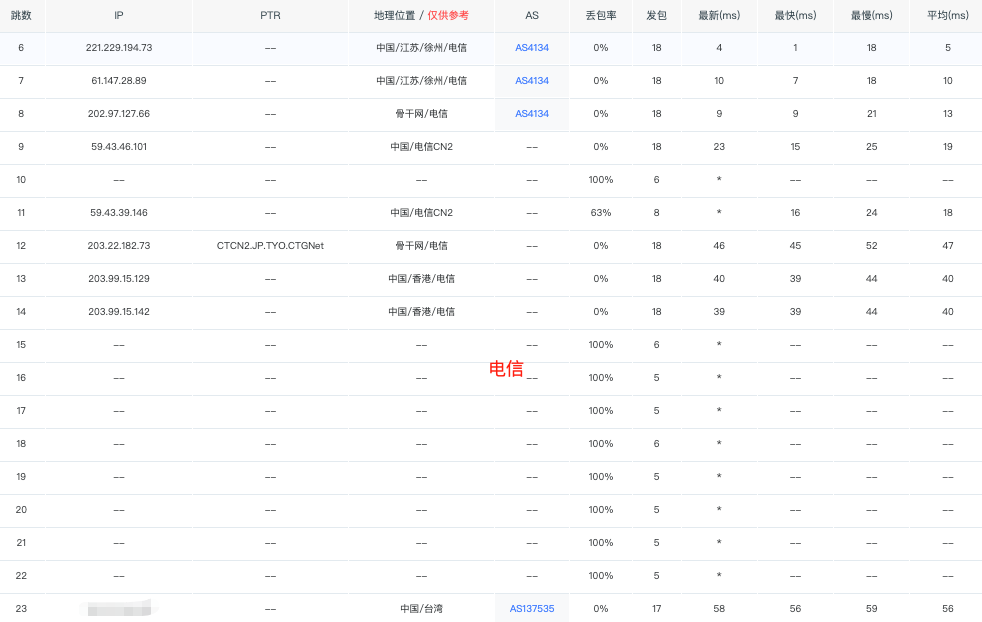Select the PTR column header
Screen dimensions: 982x622
point(270,16)
